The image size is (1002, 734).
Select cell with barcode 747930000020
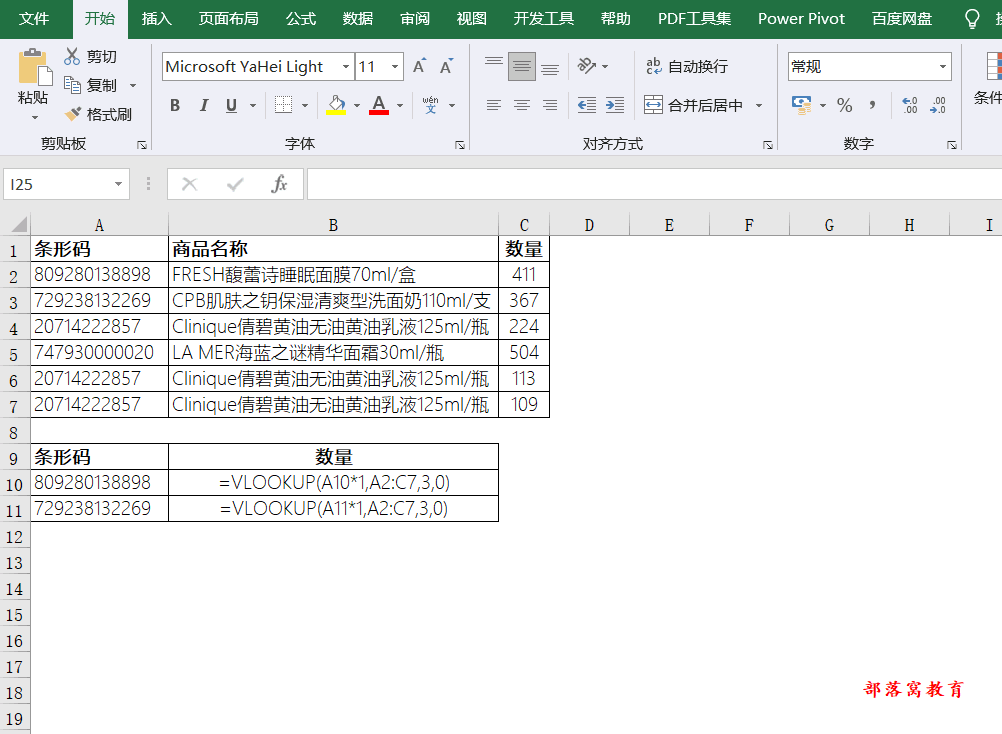(x=99, y=353)
